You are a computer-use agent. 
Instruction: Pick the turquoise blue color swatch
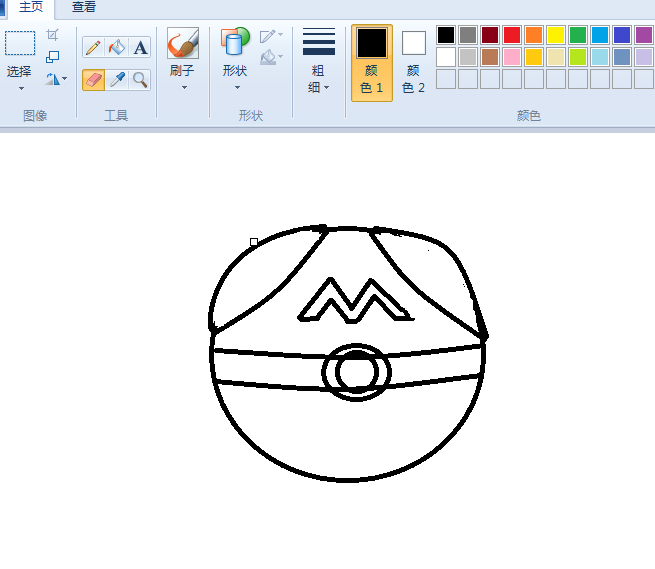click(x=600, y=35)
